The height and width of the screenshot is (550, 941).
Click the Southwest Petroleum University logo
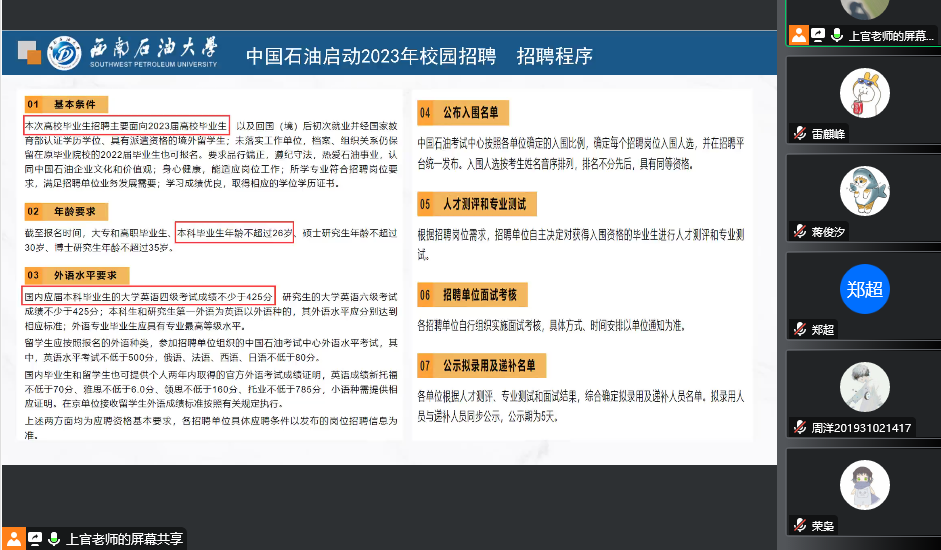point(64,52)
